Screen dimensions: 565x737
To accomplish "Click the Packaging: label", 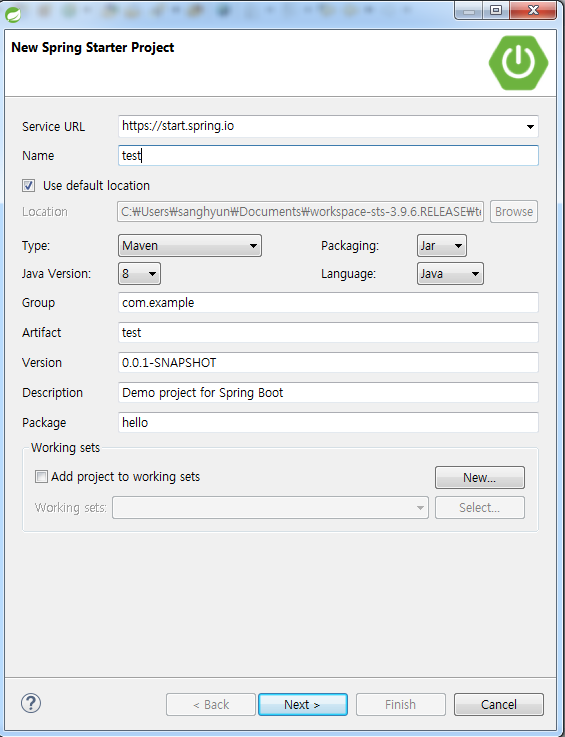I will click(350, 246).
